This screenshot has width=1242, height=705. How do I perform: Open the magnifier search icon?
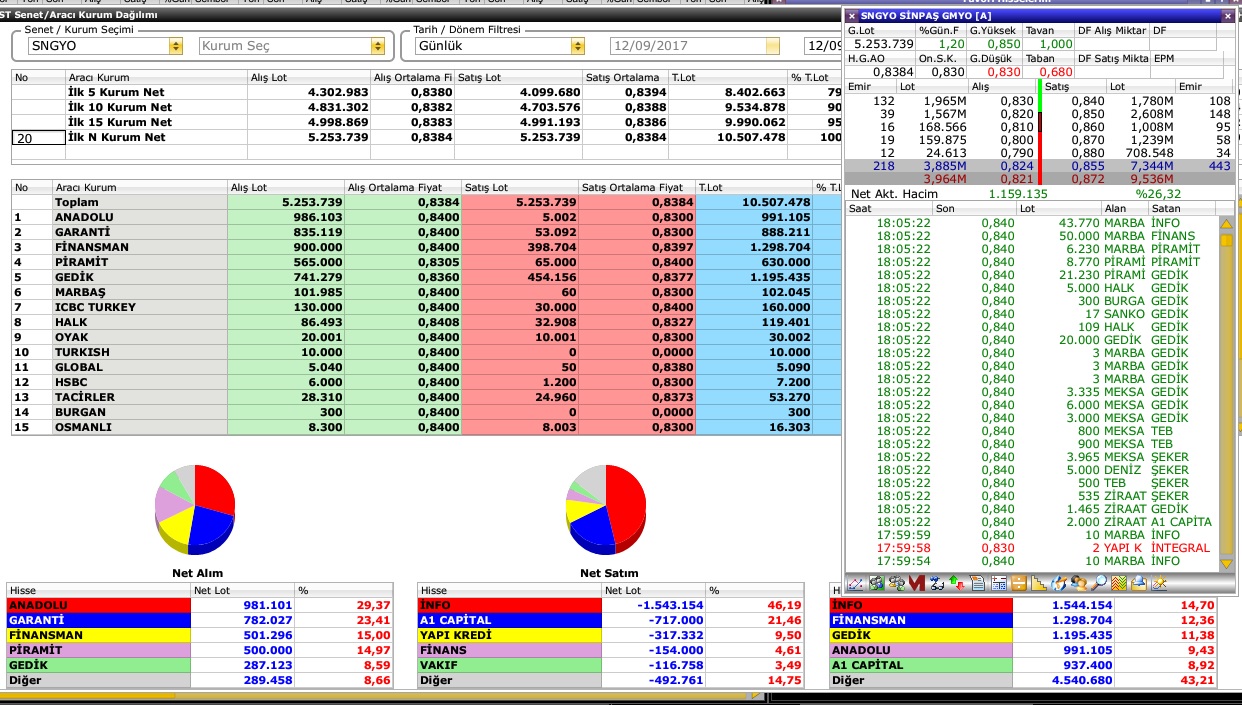click(1099, 583)
